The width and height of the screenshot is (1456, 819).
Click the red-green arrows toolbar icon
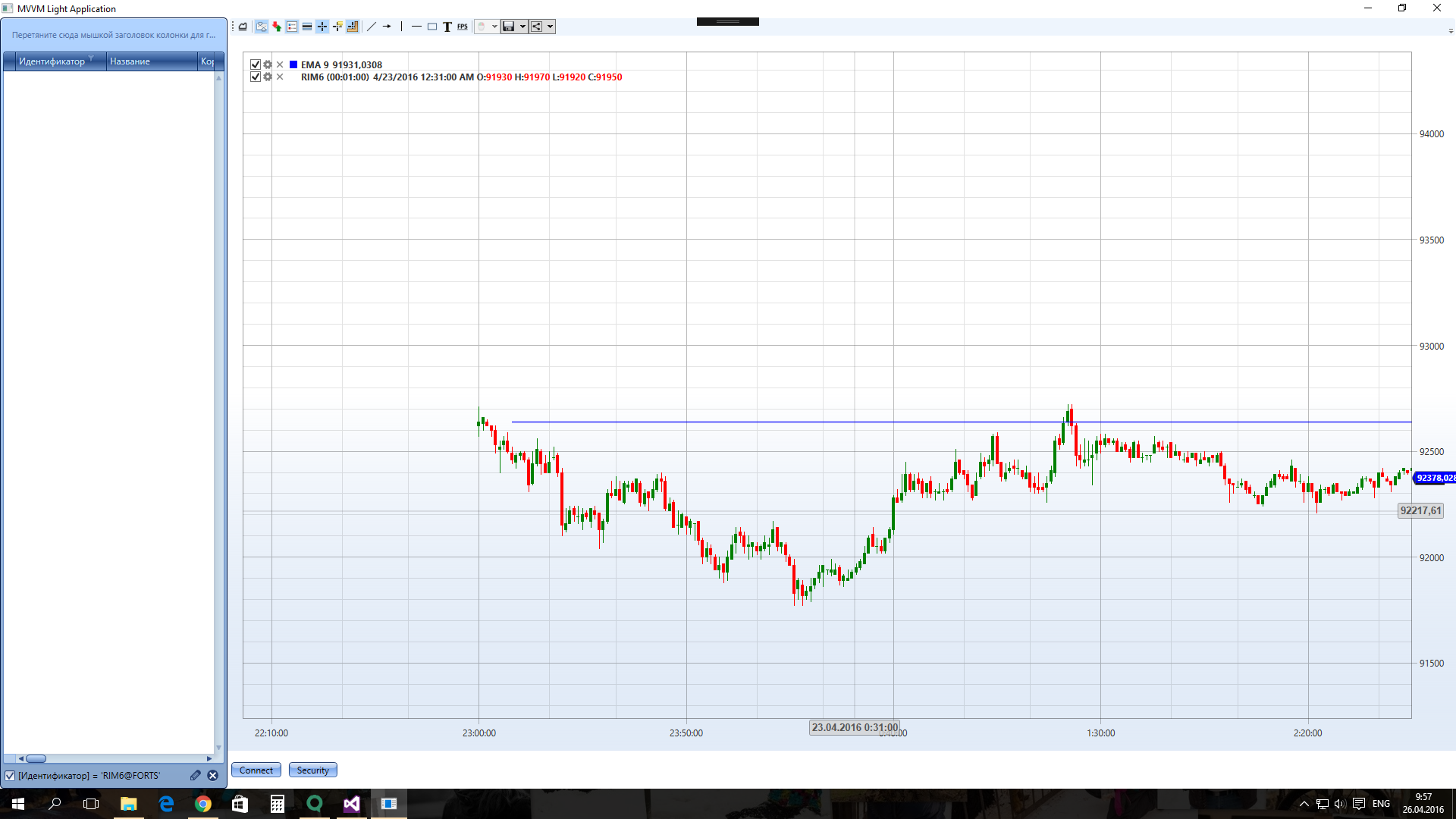277,27
